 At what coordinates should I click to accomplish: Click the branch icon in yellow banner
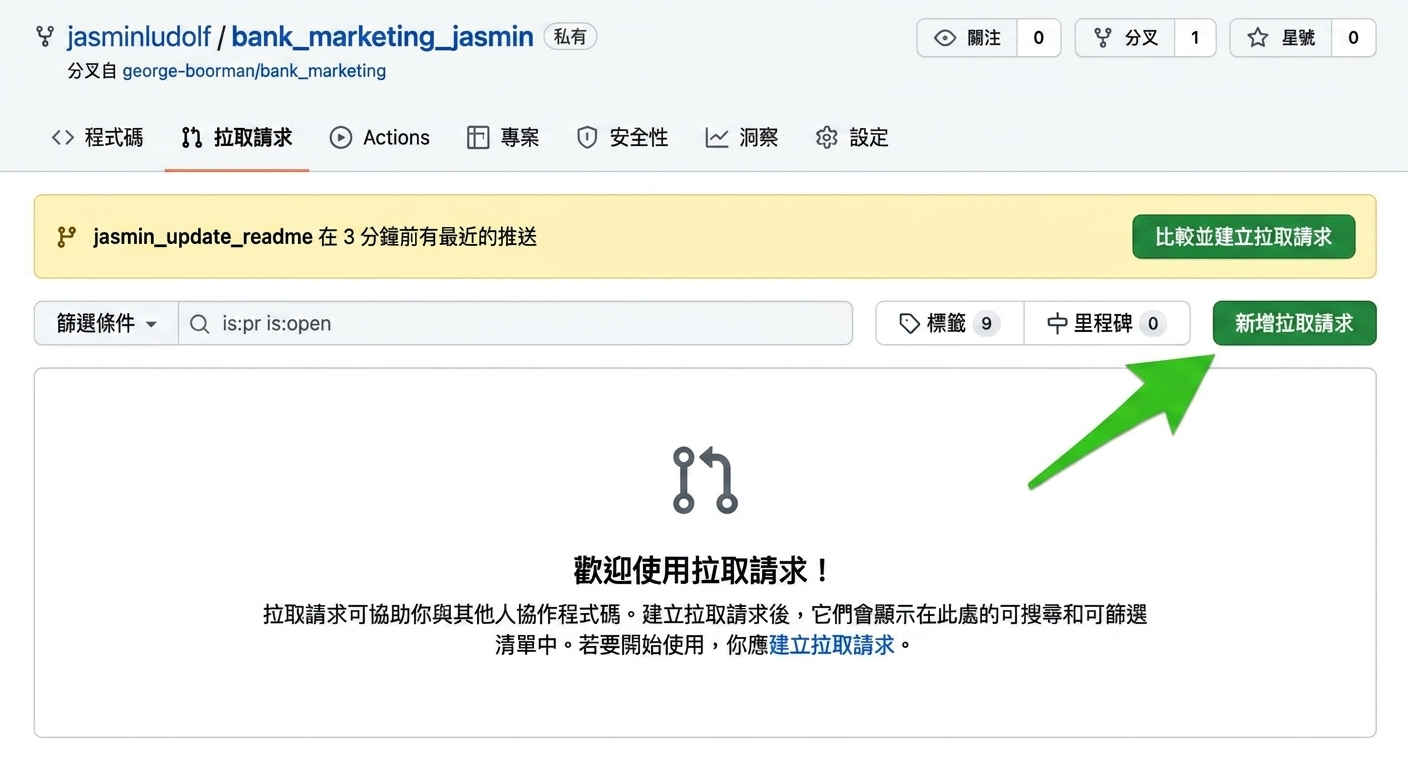pos(66,237)
